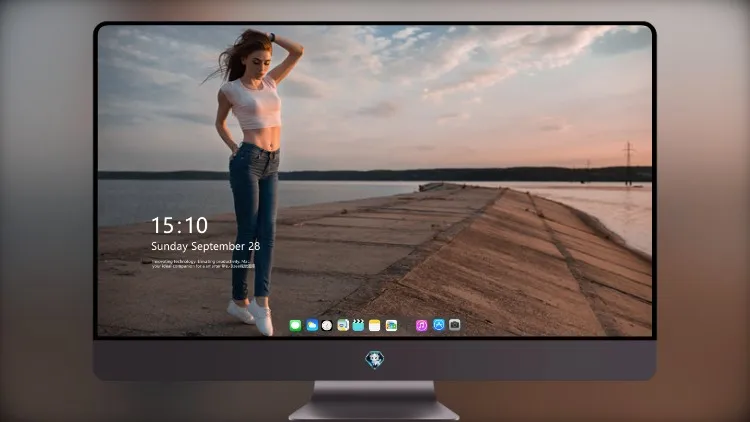750x422 pixels.
Task: Launch the Weather app from the dock
Action: tap(312, 326)
